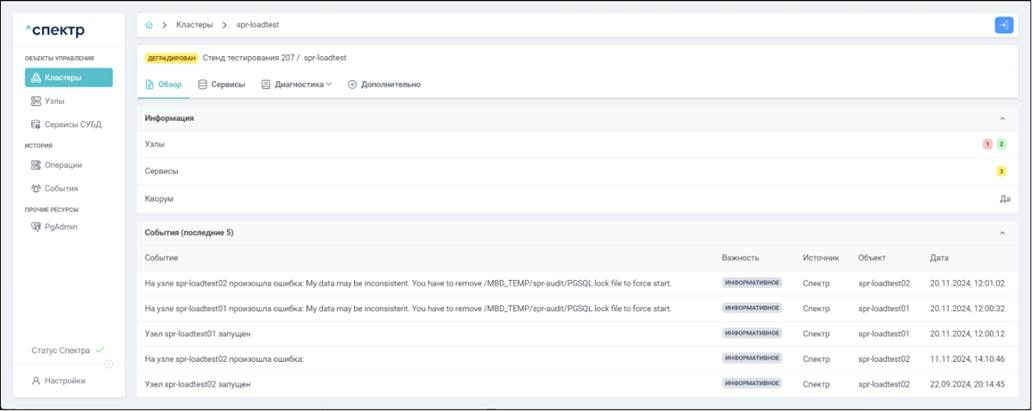Open Кластеры in the sidebar

coord(68,78)
